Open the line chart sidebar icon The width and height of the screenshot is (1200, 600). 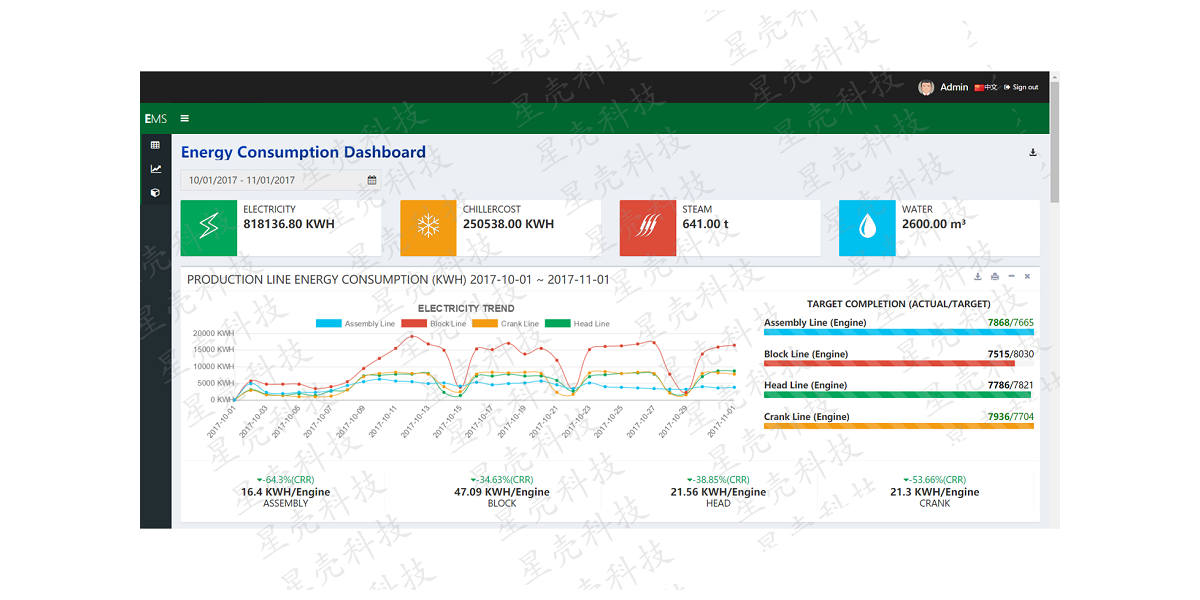tap(155, 169)
